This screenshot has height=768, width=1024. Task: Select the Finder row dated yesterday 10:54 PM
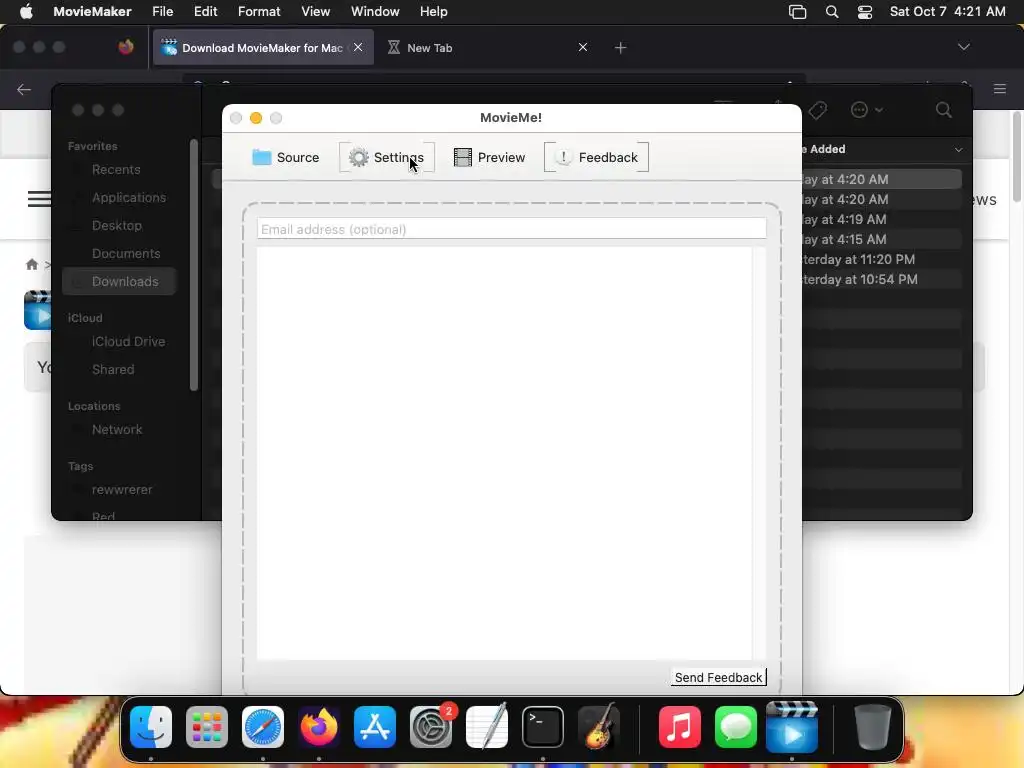pyautogui.click(x=882, y=280)
